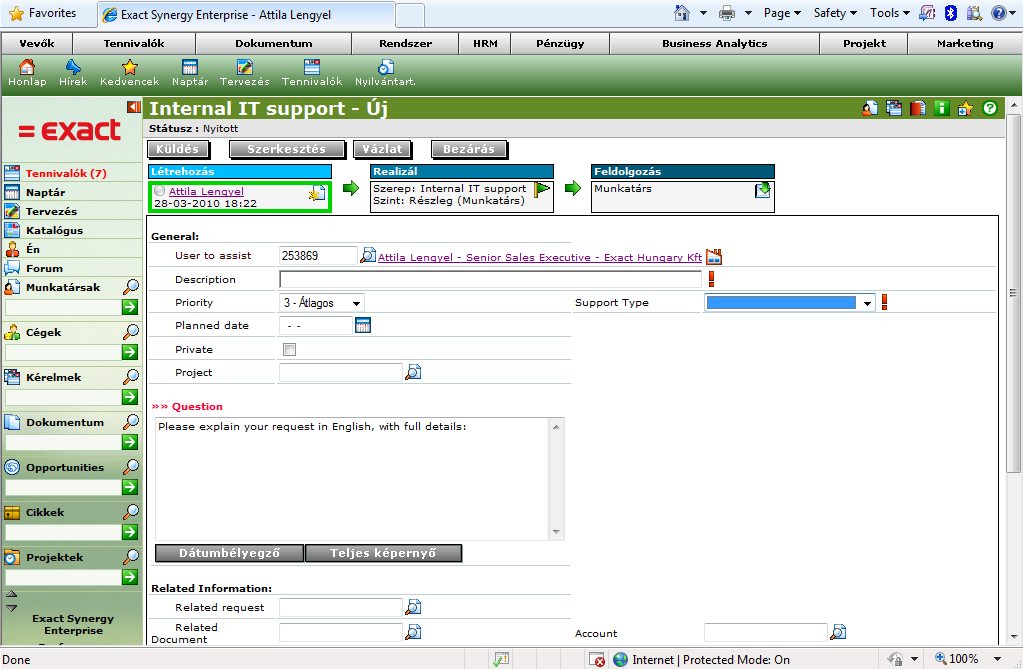Open the Katalógus sidebar item

coord(54,230)
